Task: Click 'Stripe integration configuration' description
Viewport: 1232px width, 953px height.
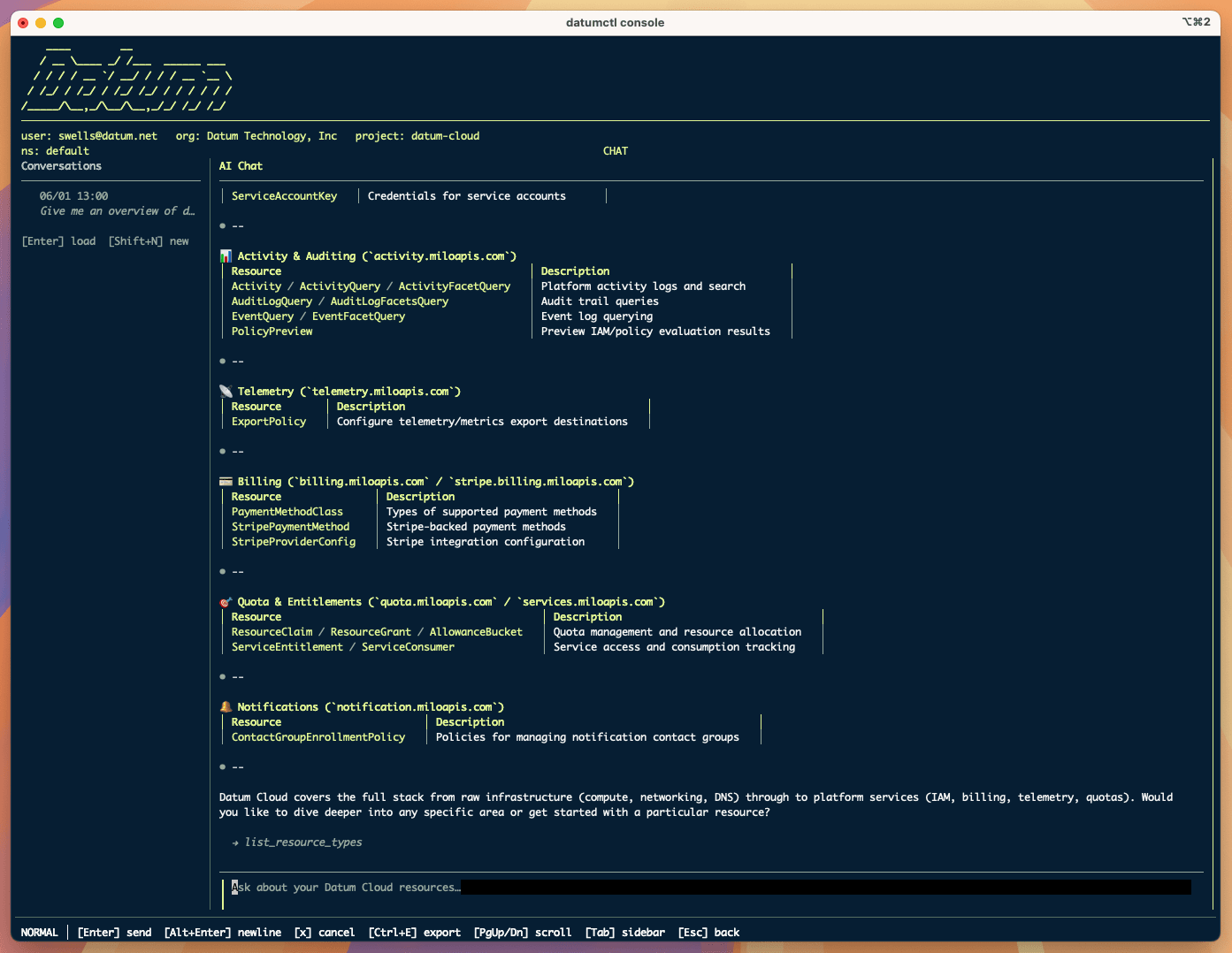Action: click(486, 542)
